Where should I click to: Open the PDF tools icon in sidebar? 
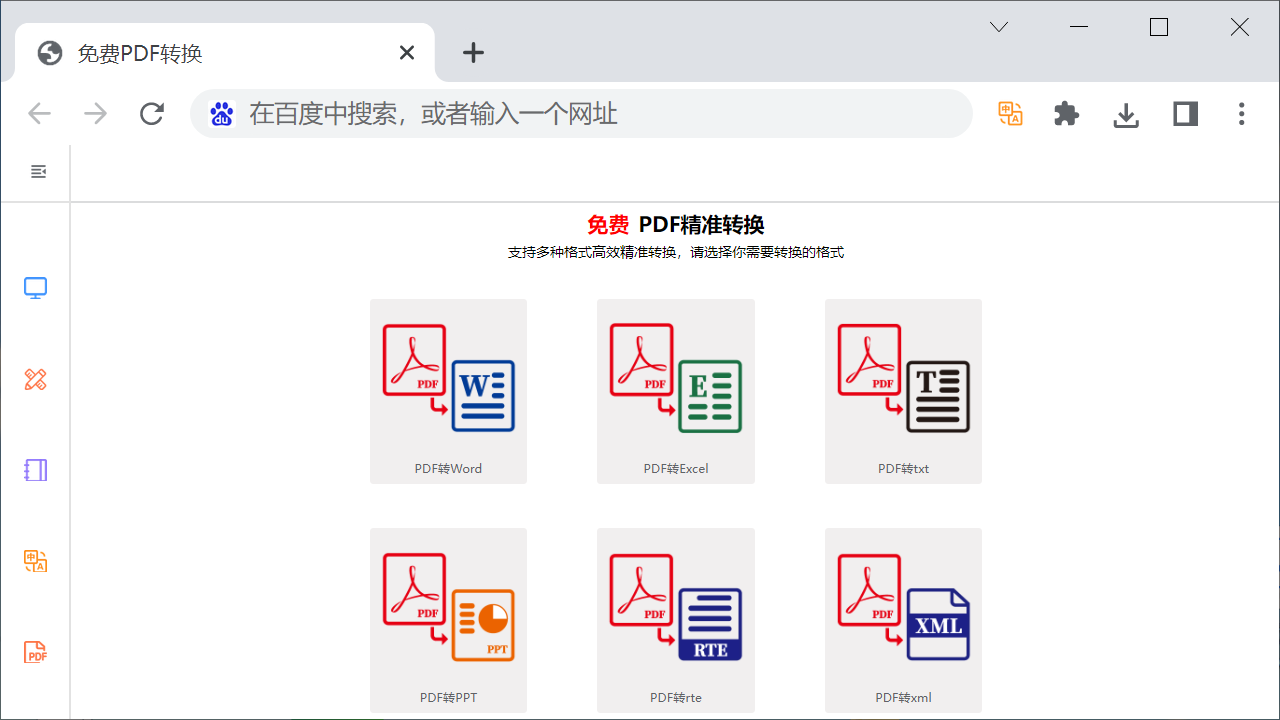tap(35, 651)
